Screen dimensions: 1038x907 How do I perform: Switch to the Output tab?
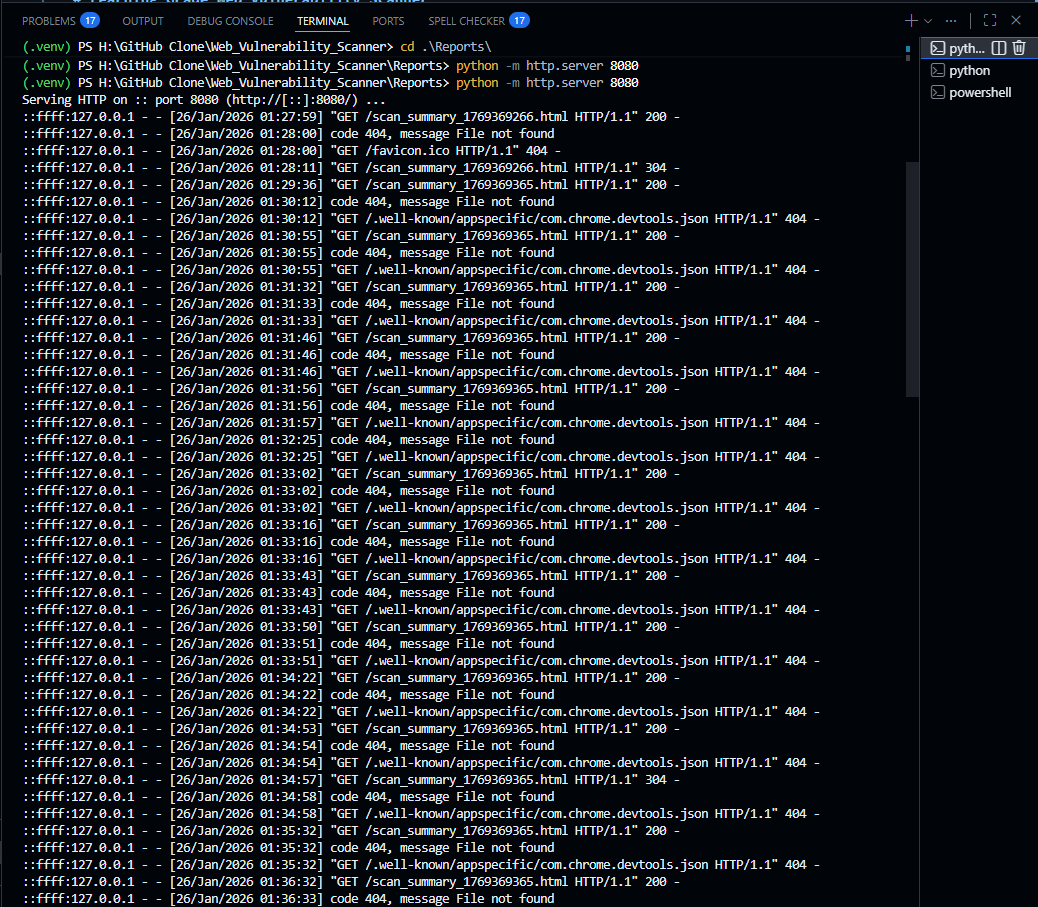coord(142,21)
